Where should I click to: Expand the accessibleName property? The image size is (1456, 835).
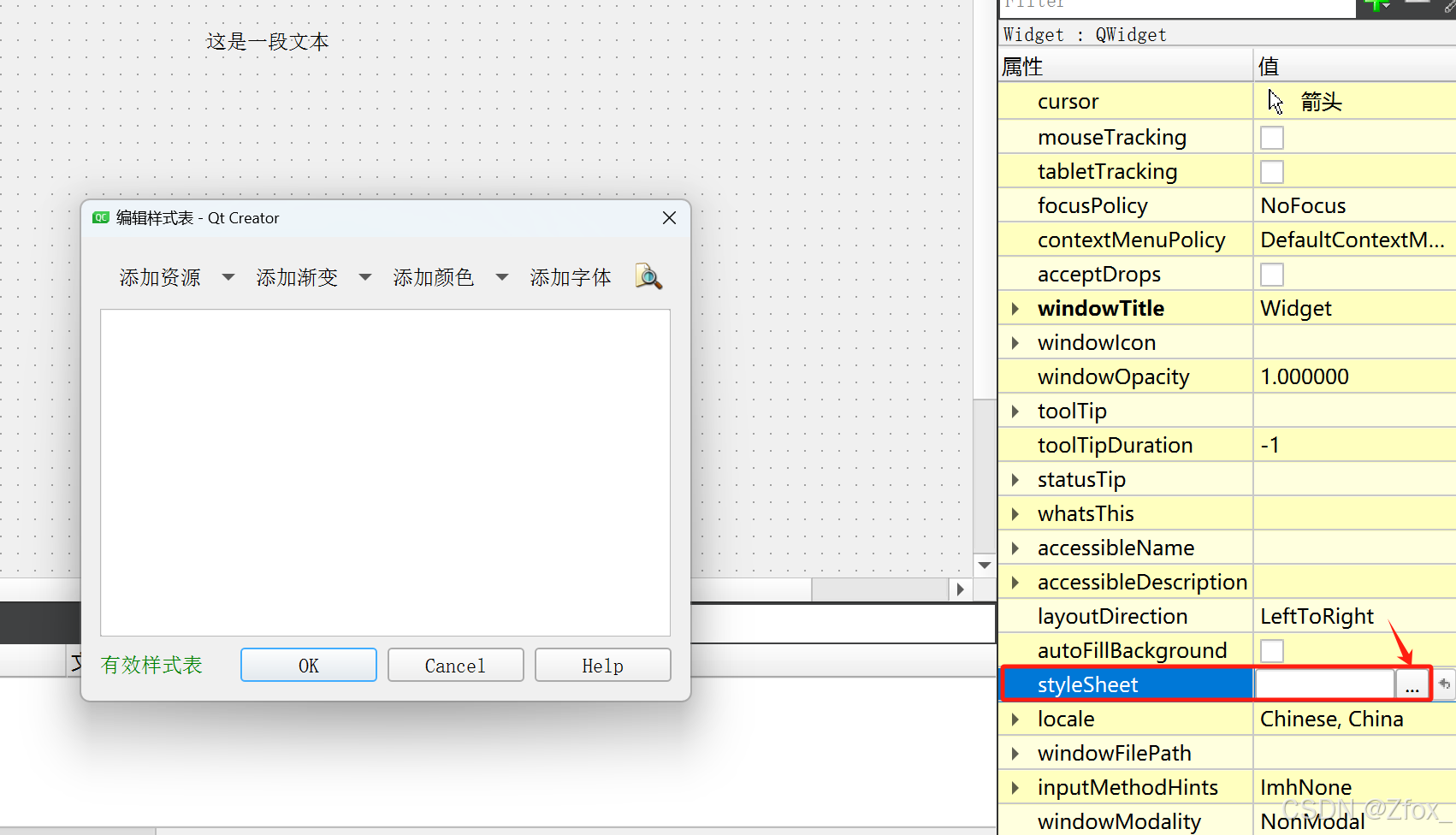(1015, 548)
